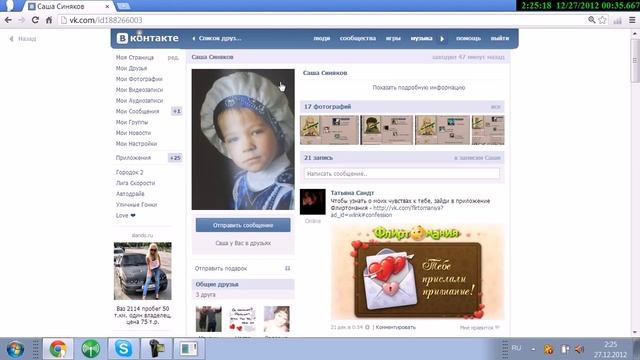
Task: Bookmark this page with the star icon
Action: (x=602, y=20)
